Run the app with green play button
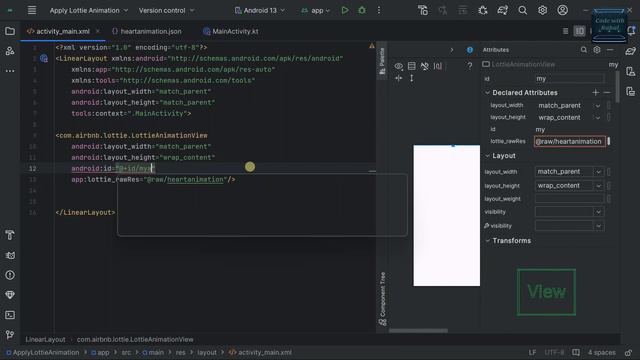Image resolution: width=640 pixels, height=360 pixels. pos(345,10)
